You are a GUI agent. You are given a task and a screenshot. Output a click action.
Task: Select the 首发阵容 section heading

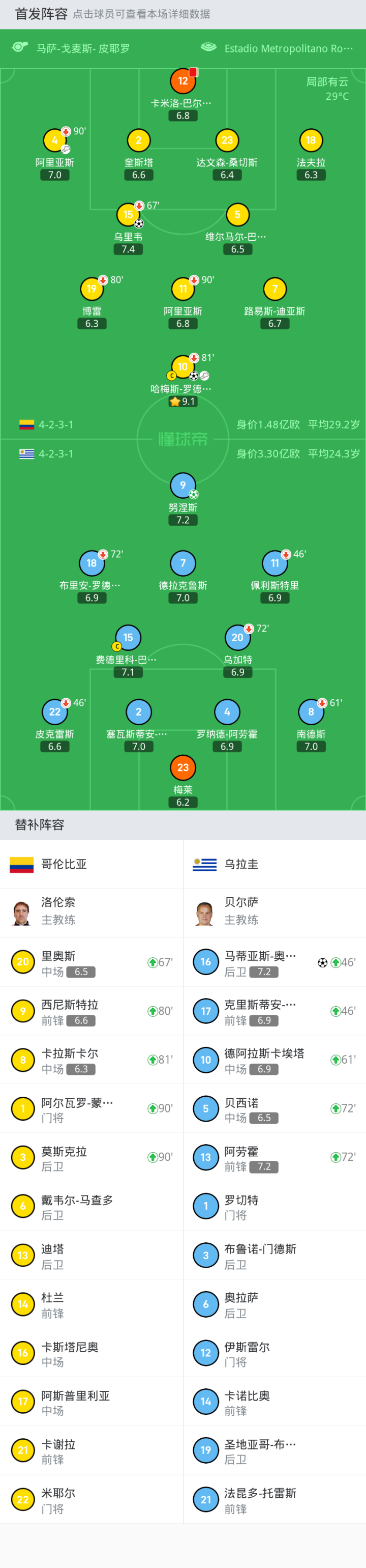(41, 14)
